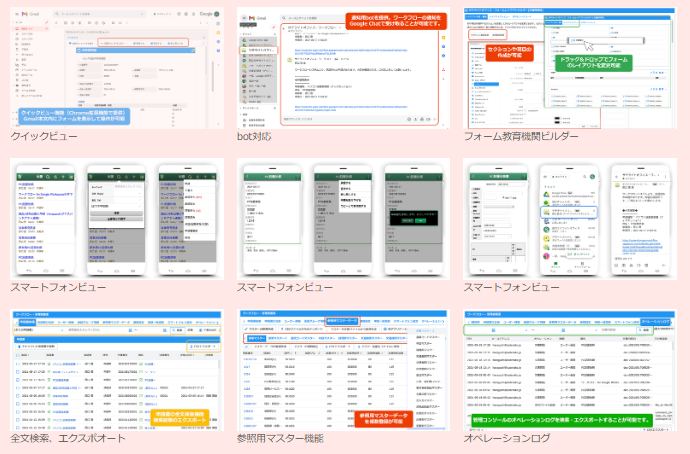This screenshot has width=690, height=454.
Task: Click the 参照用マスター機能 caption
Action: pos(280,438)
